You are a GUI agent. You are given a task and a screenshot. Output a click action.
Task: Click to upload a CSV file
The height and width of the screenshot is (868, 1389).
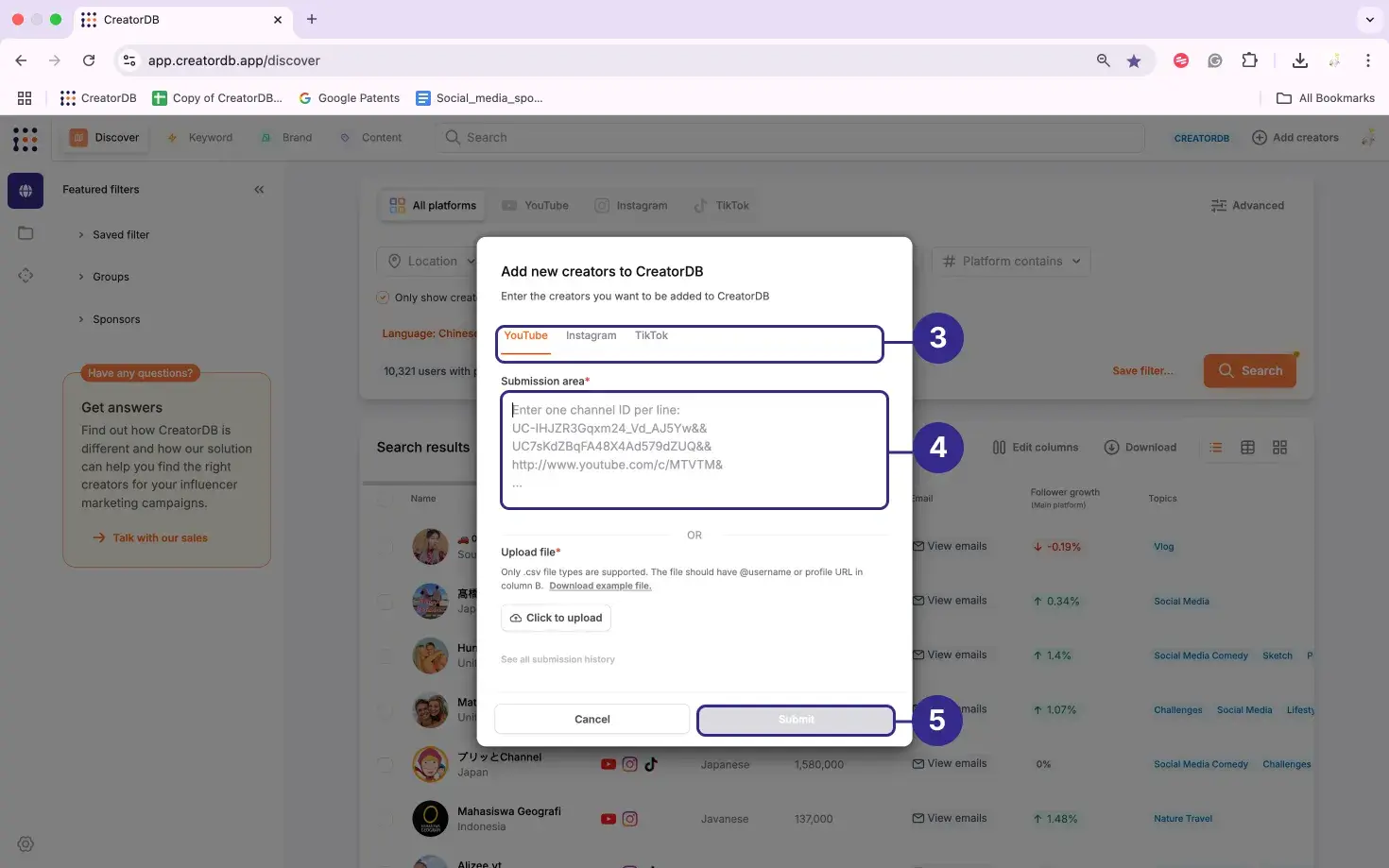click(x=556, y=619)
